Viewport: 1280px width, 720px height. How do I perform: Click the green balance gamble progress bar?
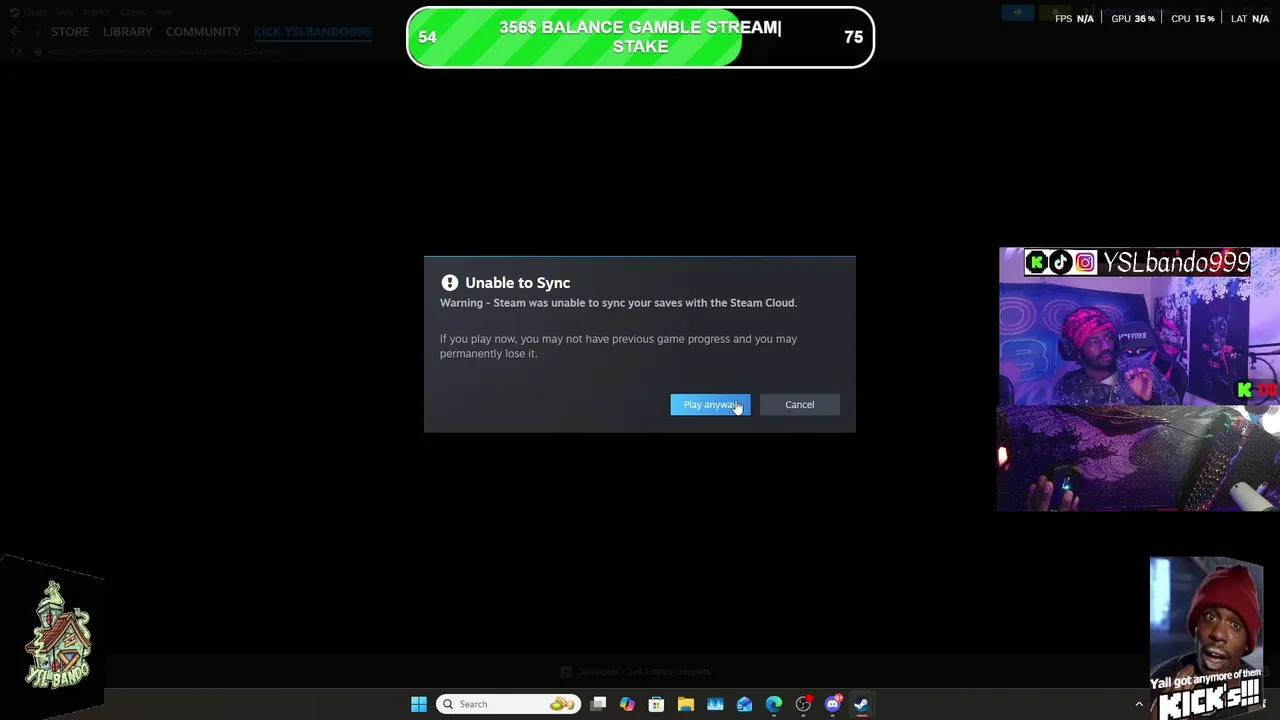click(x=640, y=37)
